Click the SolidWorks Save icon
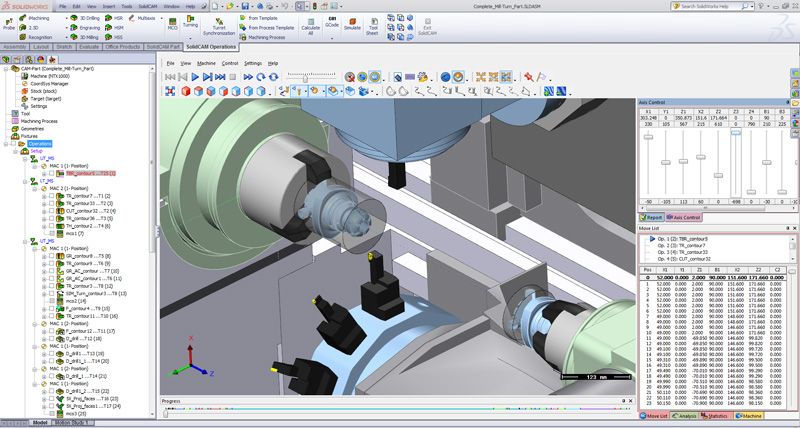Image resolution: width=800 pixels, height=428 pixels. (245, 6)
